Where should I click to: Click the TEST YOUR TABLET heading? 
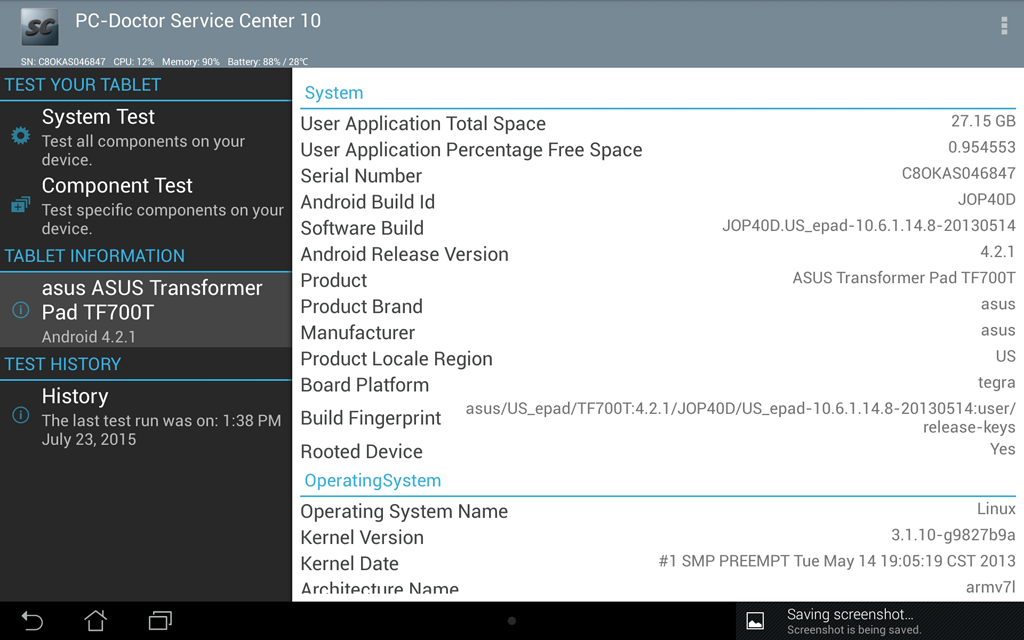point(82,85)
